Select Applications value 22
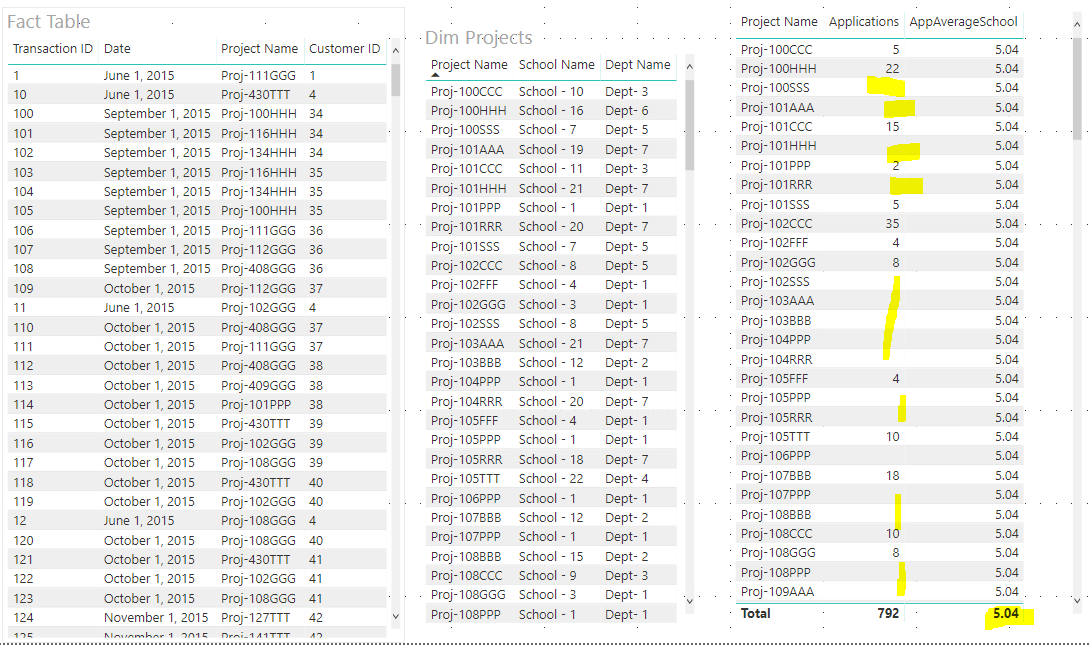 (892, 69)
